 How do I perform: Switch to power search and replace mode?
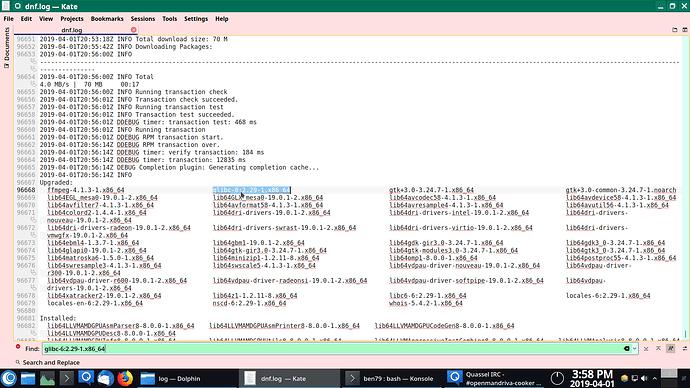point(685,348)
